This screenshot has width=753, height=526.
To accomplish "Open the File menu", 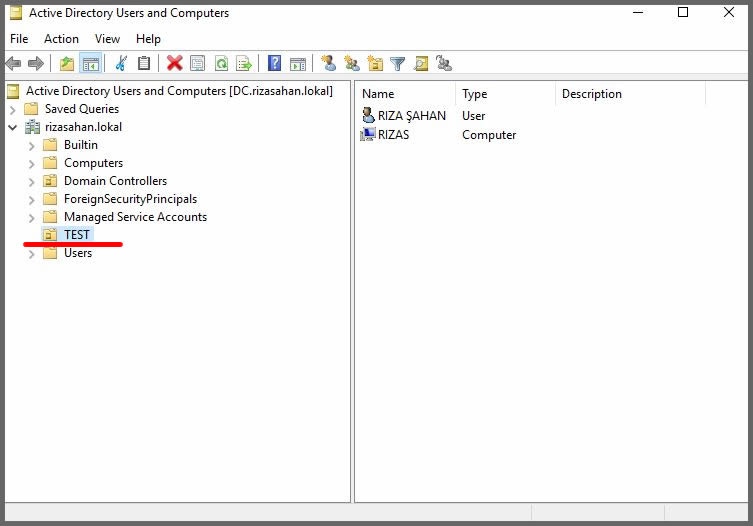I will tap(19, 39).
